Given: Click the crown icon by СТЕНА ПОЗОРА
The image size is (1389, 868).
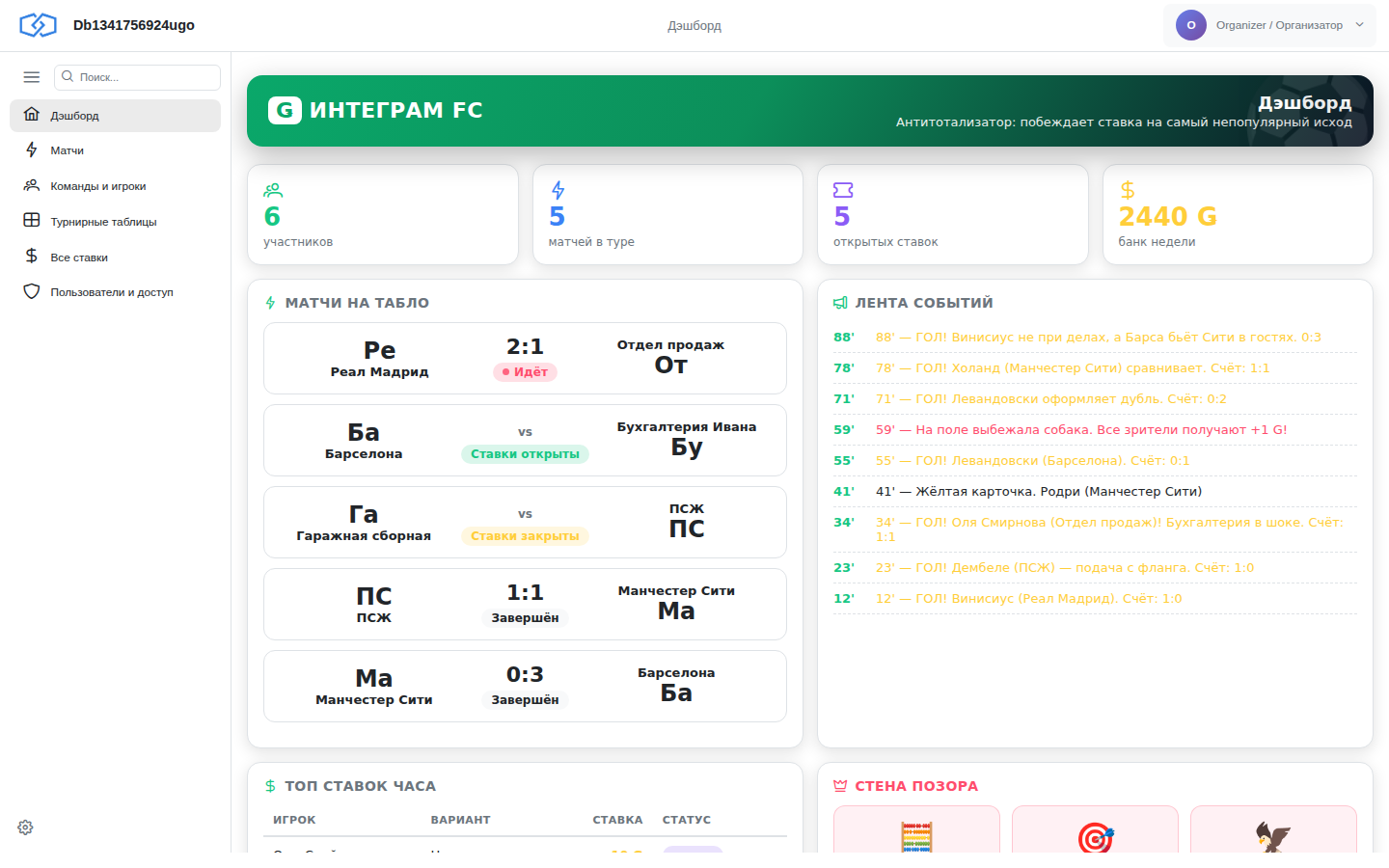Looking at the screenshot, I should tap(840, 786).
